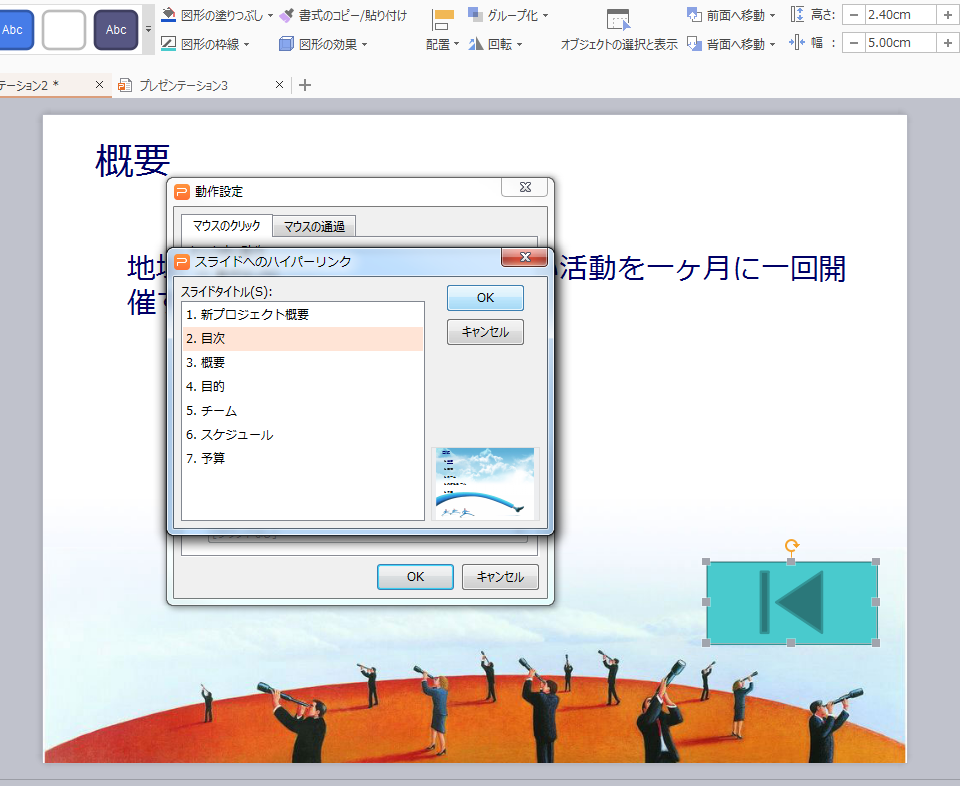Screen dimensions: 960x786
Task: Apply the dark purple Abc shape style
Action: coord(116,29)
